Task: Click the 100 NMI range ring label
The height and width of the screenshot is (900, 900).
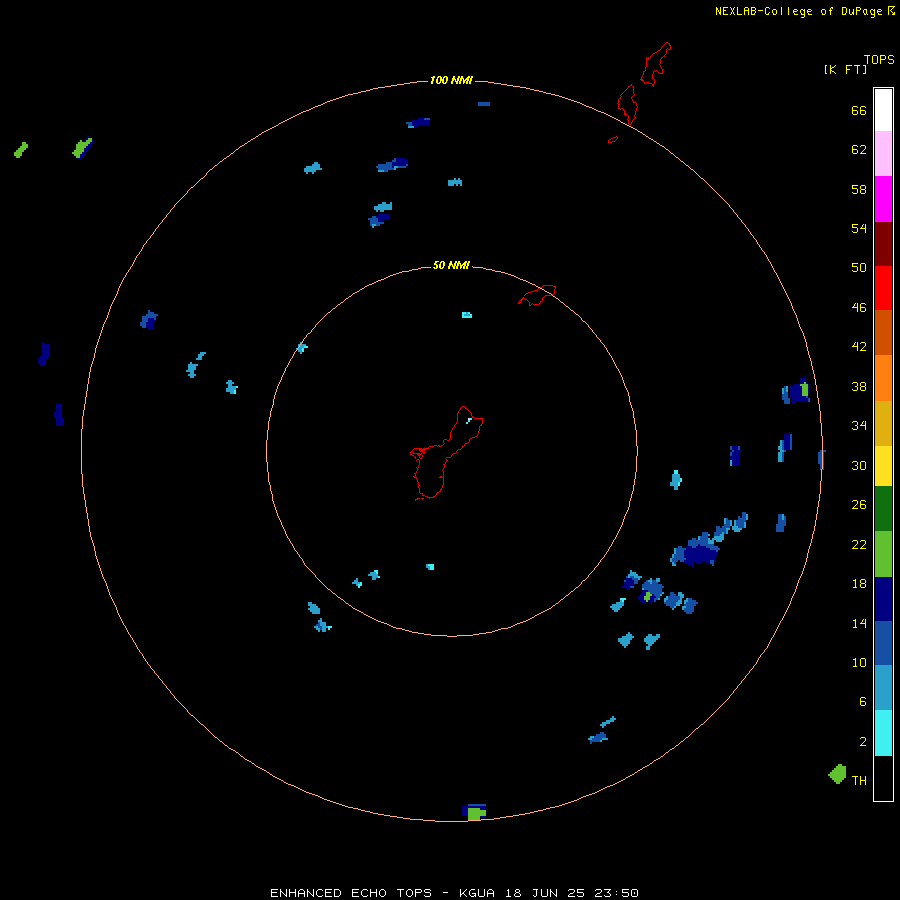Action: (x=451, y=80)
